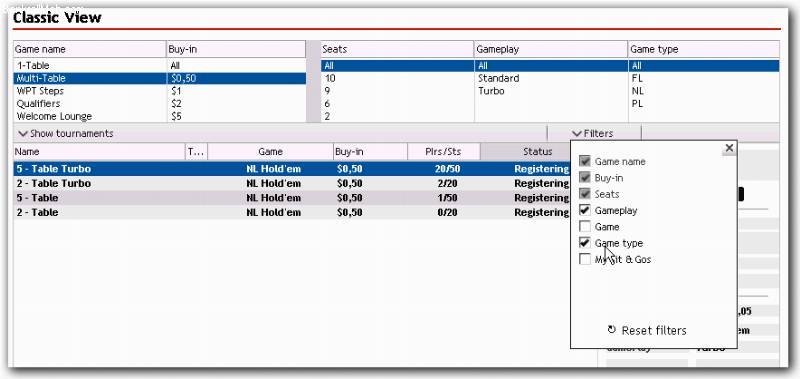
Task: Select All in the Seats list
Action: [397, 65]
